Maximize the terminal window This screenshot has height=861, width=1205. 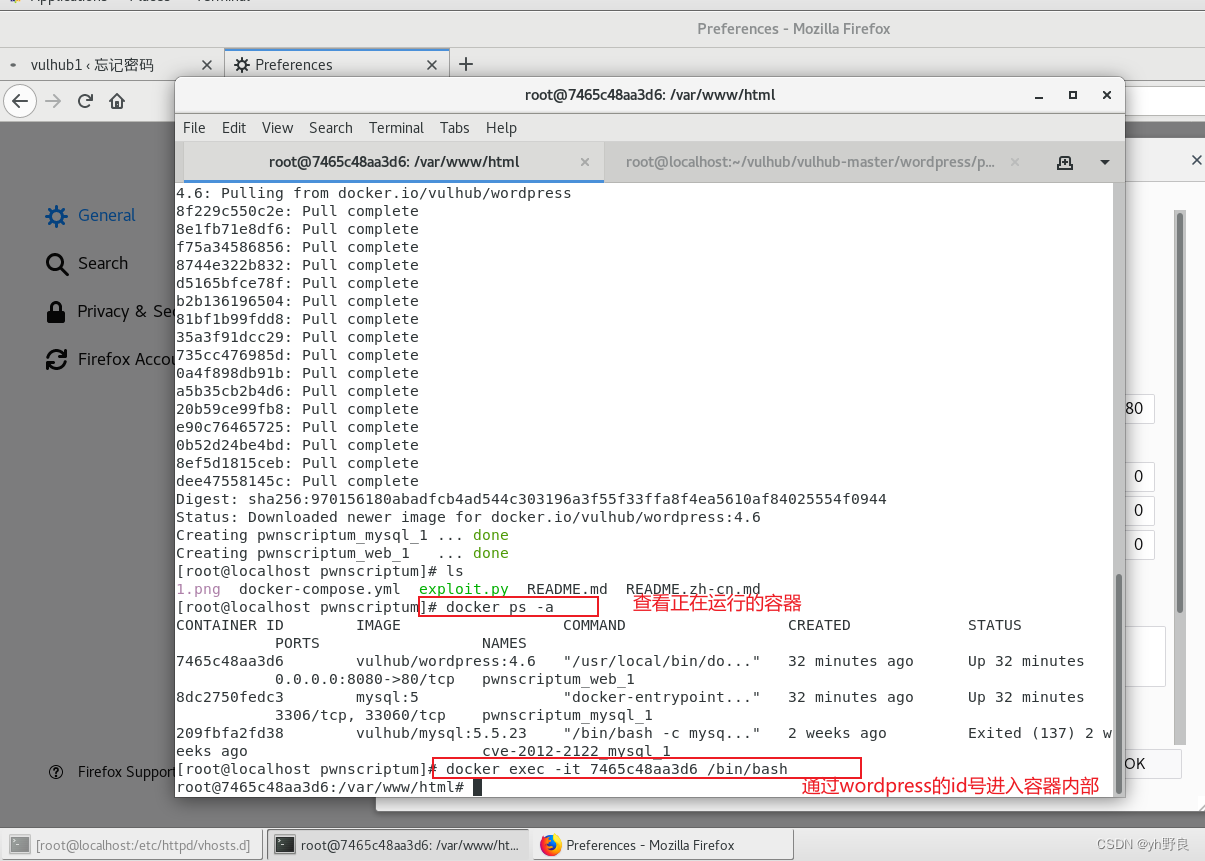(x=1073, y=95)
